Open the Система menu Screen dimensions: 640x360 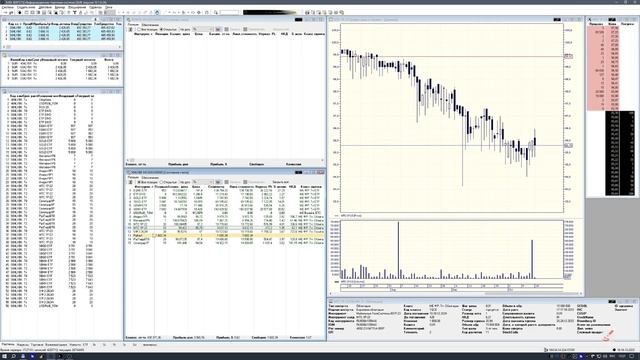(7, 7)
